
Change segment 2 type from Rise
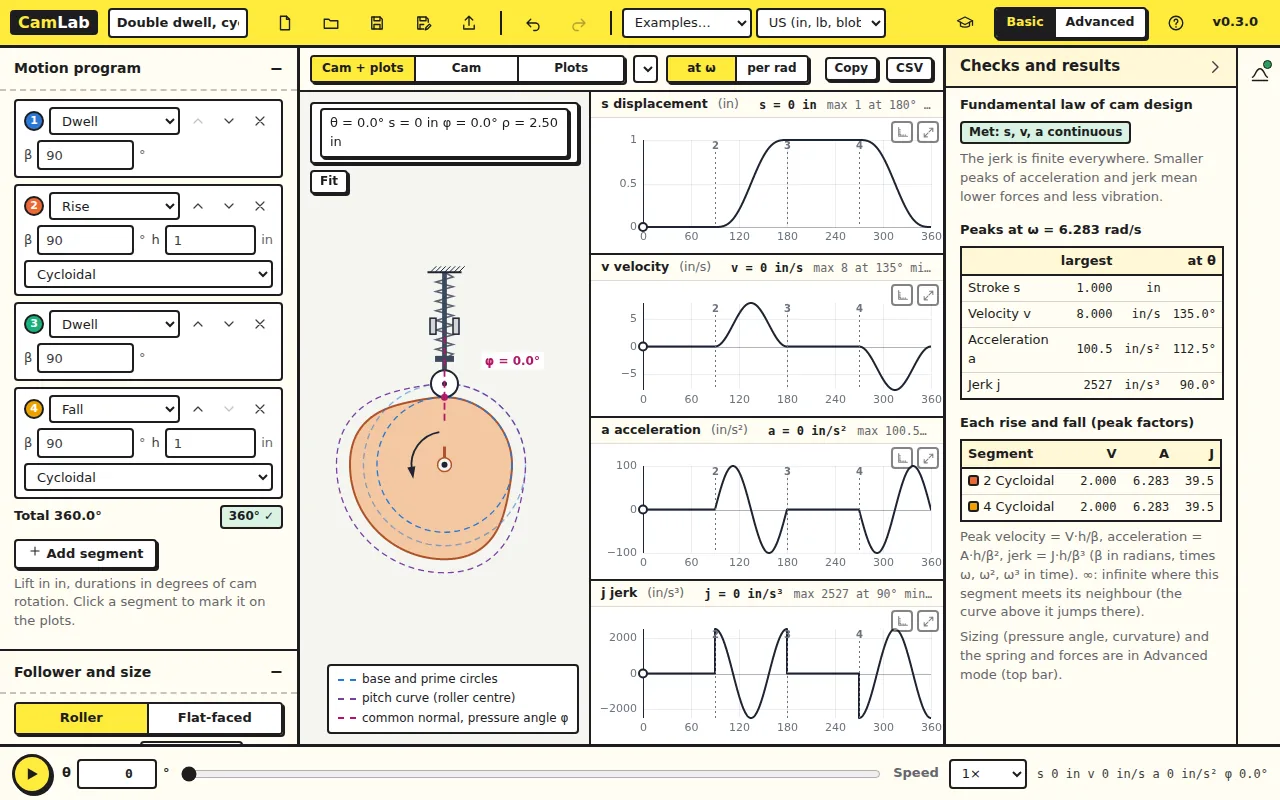pos(114,206)
